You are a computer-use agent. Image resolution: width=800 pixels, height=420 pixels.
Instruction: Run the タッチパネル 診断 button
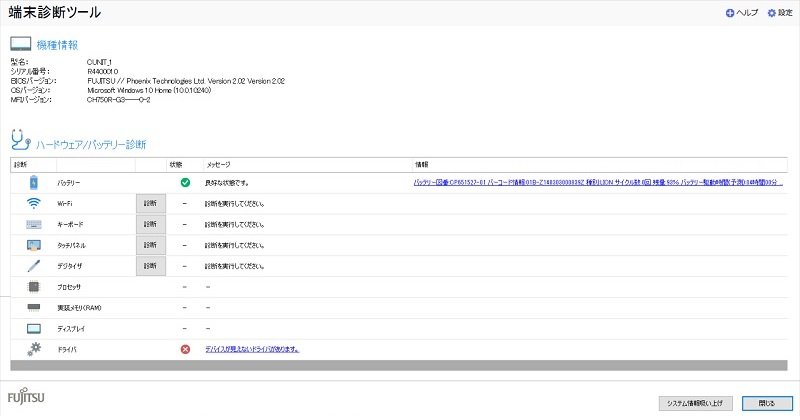pos(151,245)
